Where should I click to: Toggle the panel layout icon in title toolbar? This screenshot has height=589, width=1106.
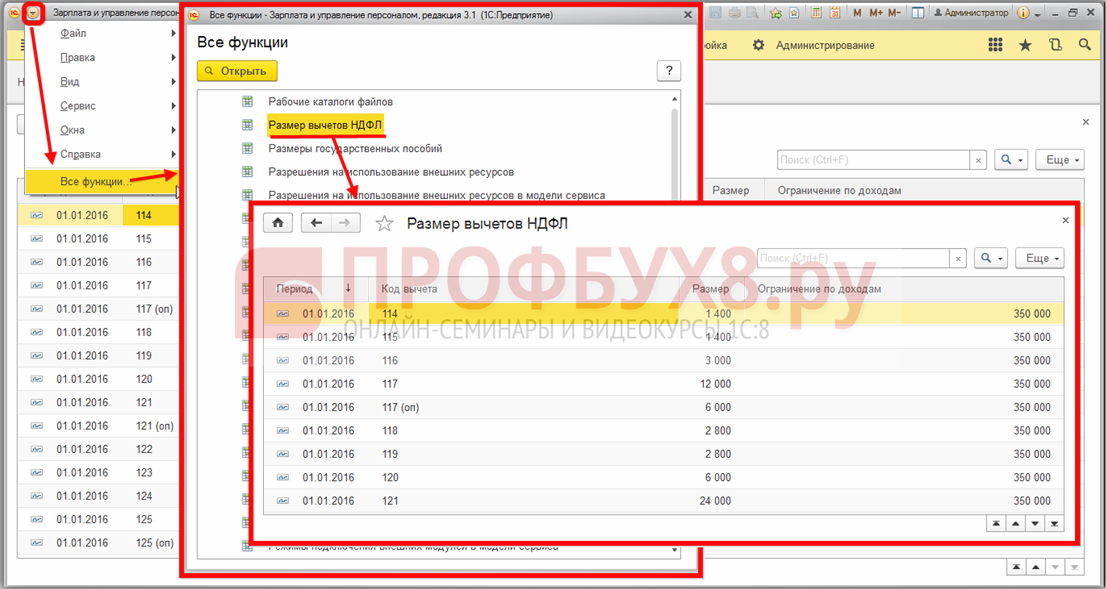click(917, 13)
